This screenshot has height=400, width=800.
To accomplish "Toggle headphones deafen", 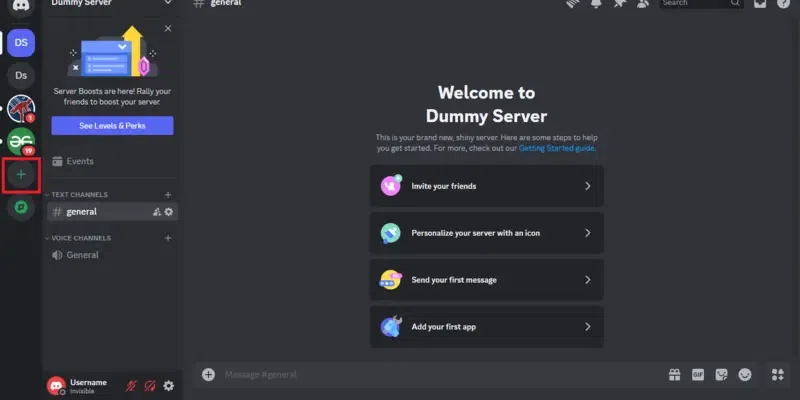I will tap(150, 386).
